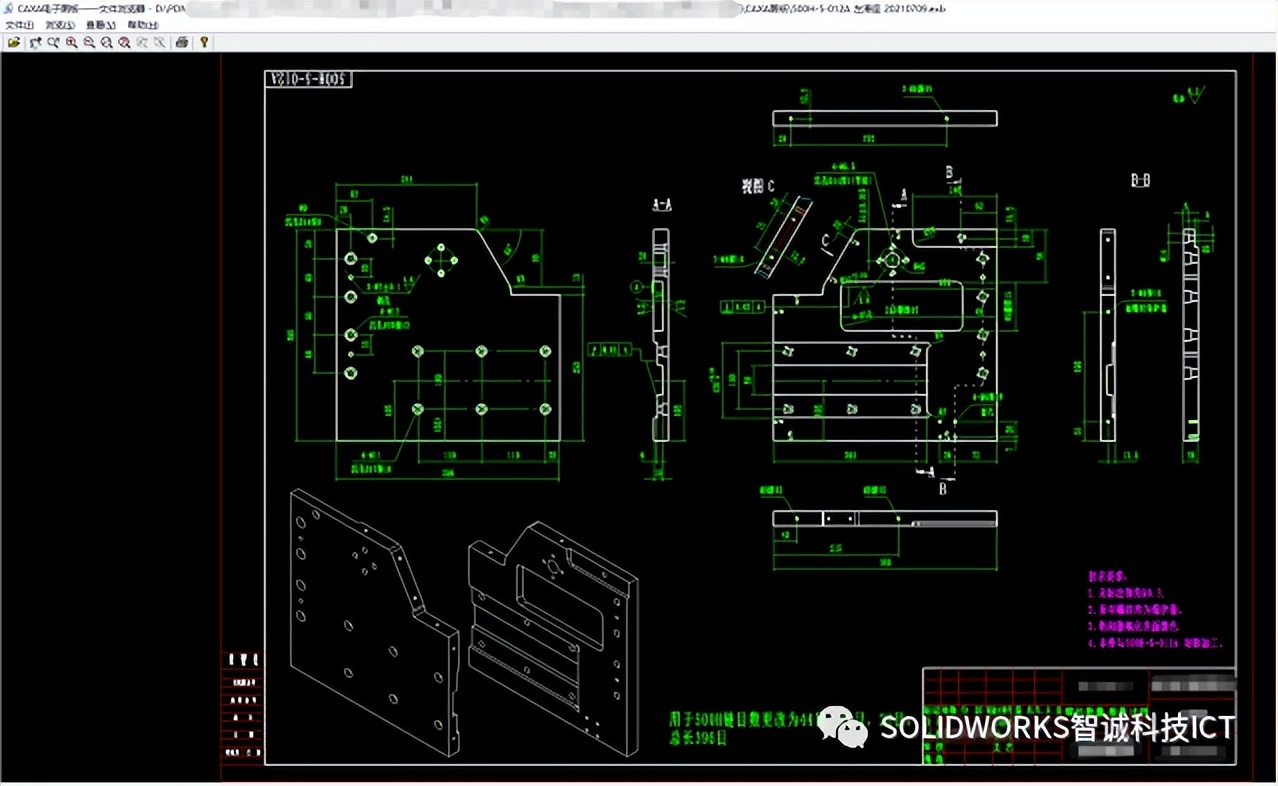Select the pan/move view tool
The height and width of the screenshot is (786, 1278).
34,42
